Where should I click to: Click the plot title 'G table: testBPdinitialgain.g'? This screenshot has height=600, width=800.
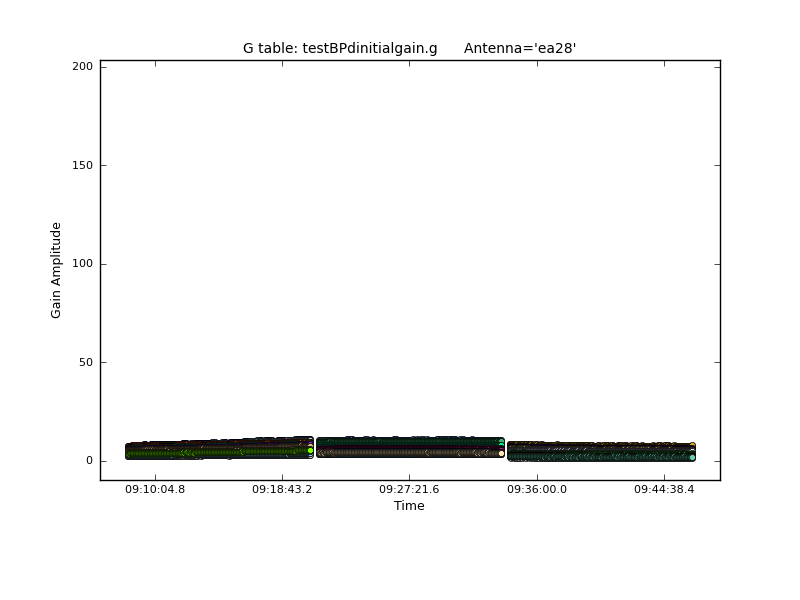click(340, 48)
